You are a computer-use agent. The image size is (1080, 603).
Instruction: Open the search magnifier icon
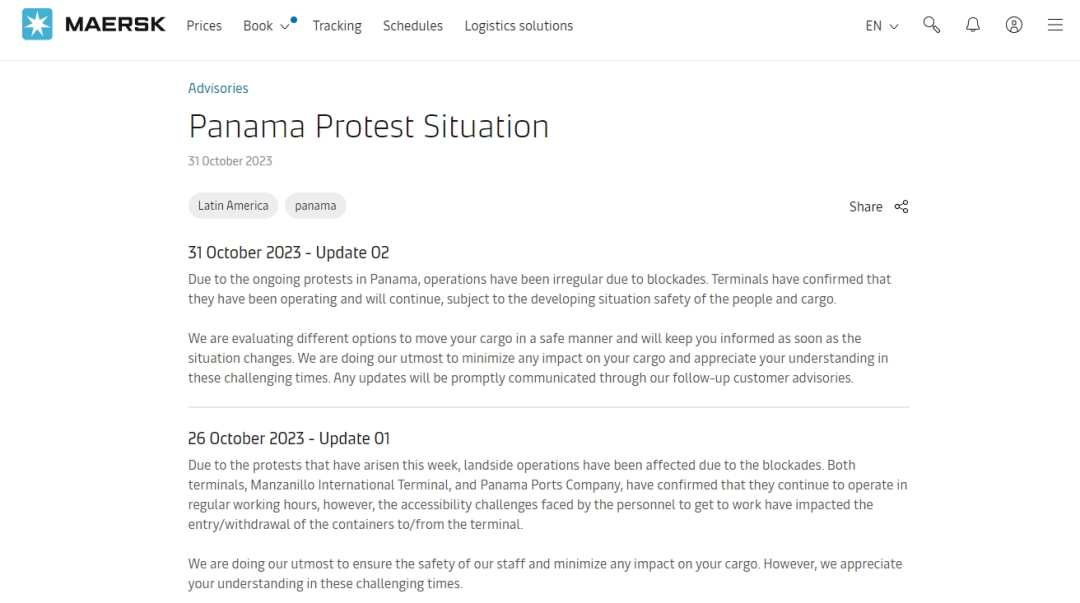931,25
